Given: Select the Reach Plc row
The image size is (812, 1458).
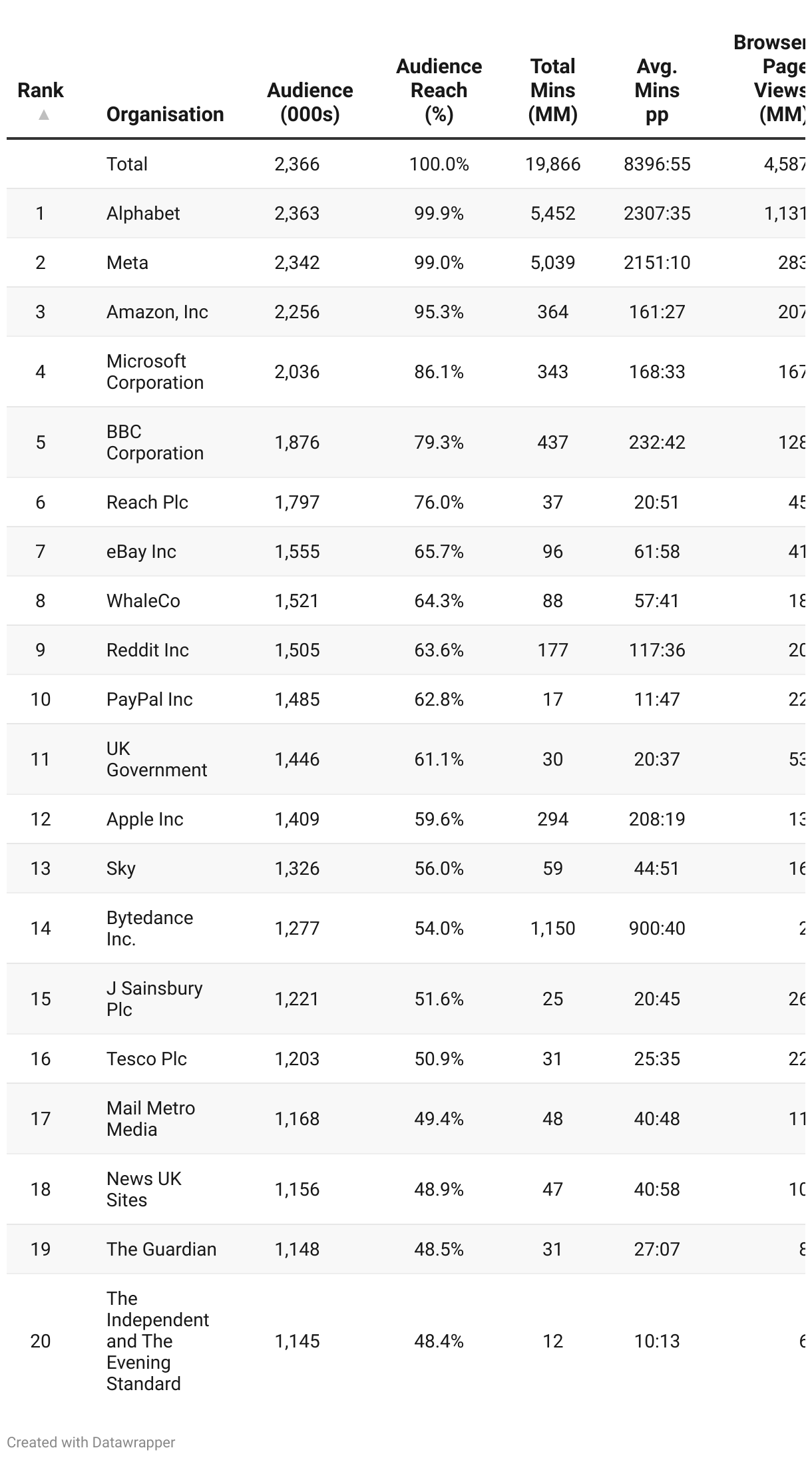Looking at the screenshot, I should tap(406, 502).
